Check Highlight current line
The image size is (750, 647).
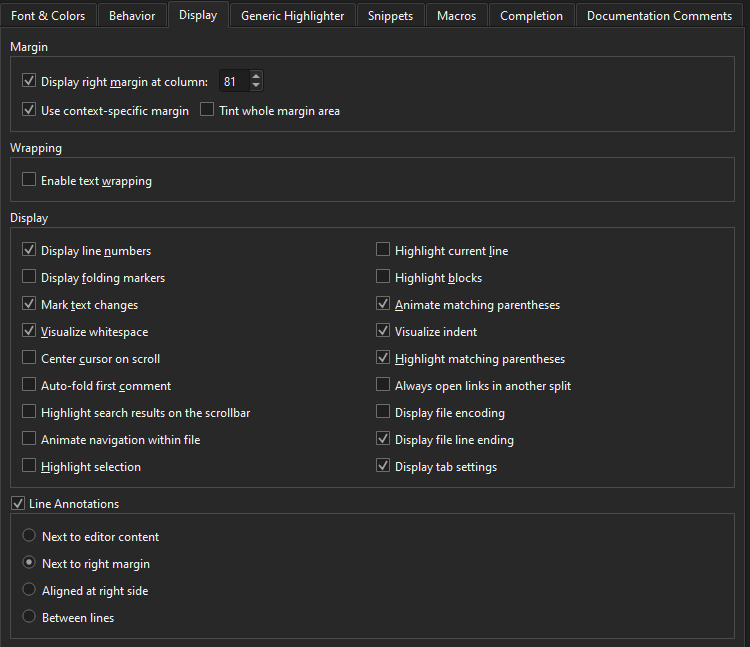click(x=383, y=251)
